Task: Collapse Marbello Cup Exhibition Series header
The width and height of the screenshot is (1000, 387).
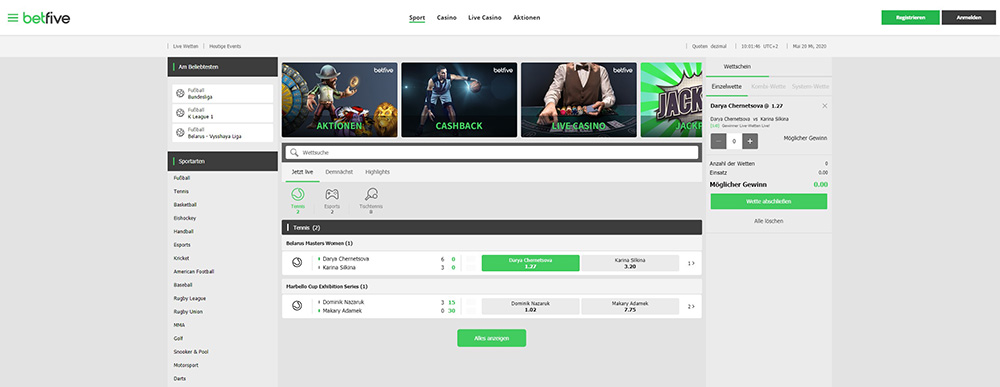Action: (492, 286)
